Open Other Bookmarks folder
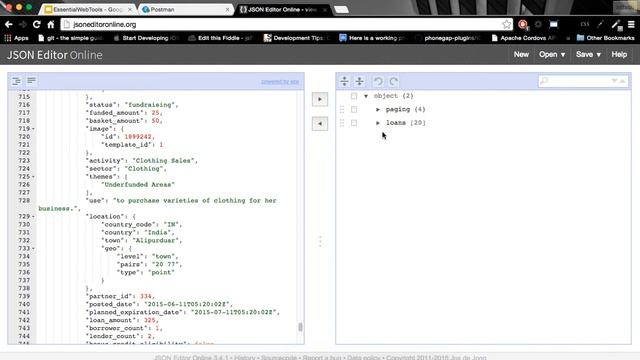The height and width of the screenshot is (360, 640). click(606, 38)
